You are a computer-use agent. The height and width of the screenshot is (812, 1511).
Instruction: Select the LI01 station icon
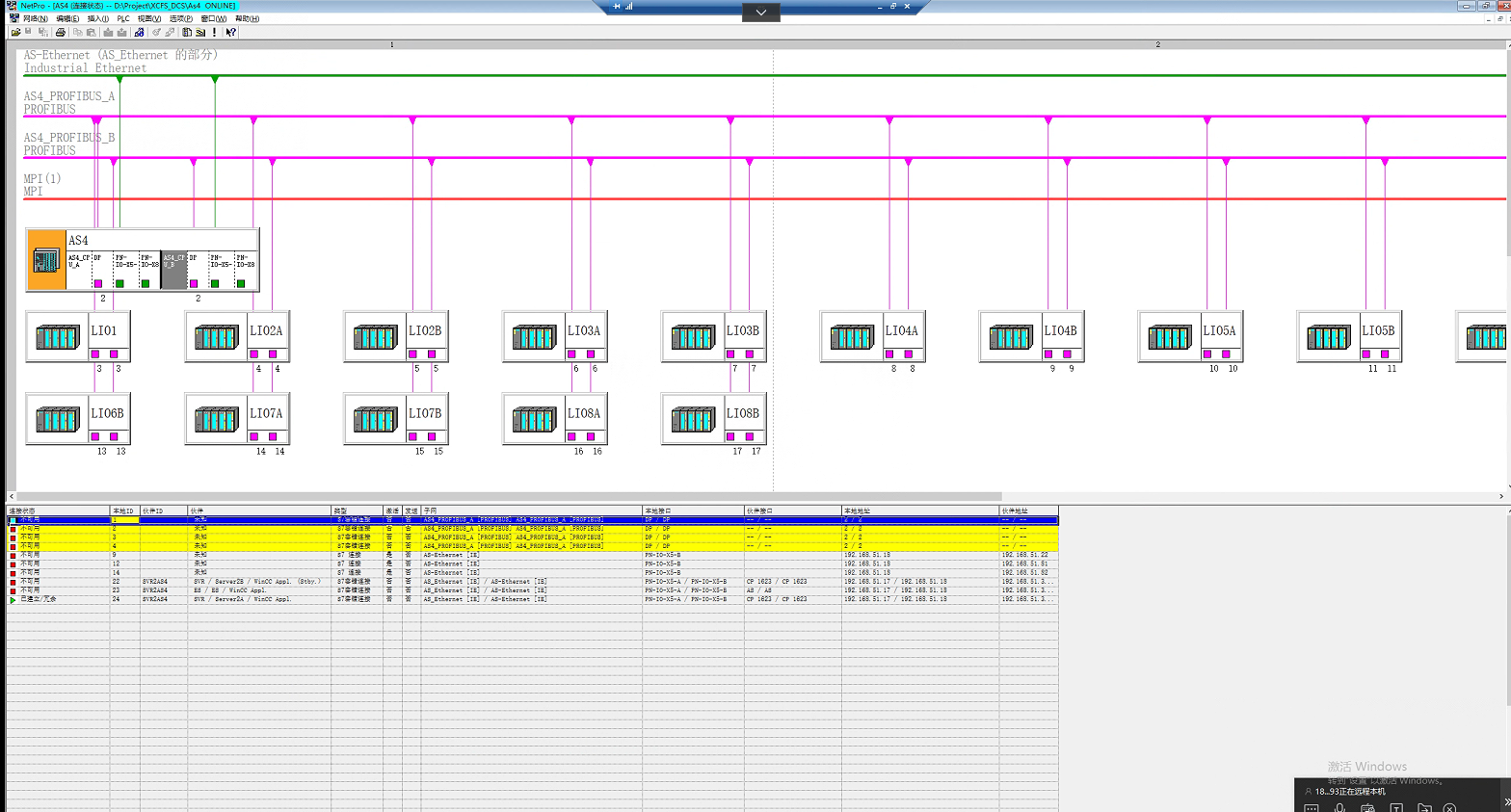tap(58, 337)
